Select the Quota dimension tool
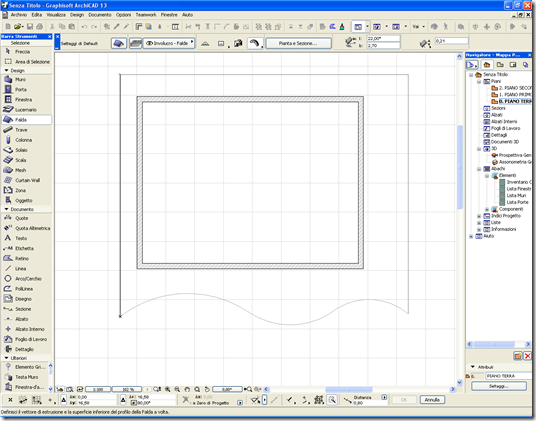 pyautogui.click(x=26, y=218)
